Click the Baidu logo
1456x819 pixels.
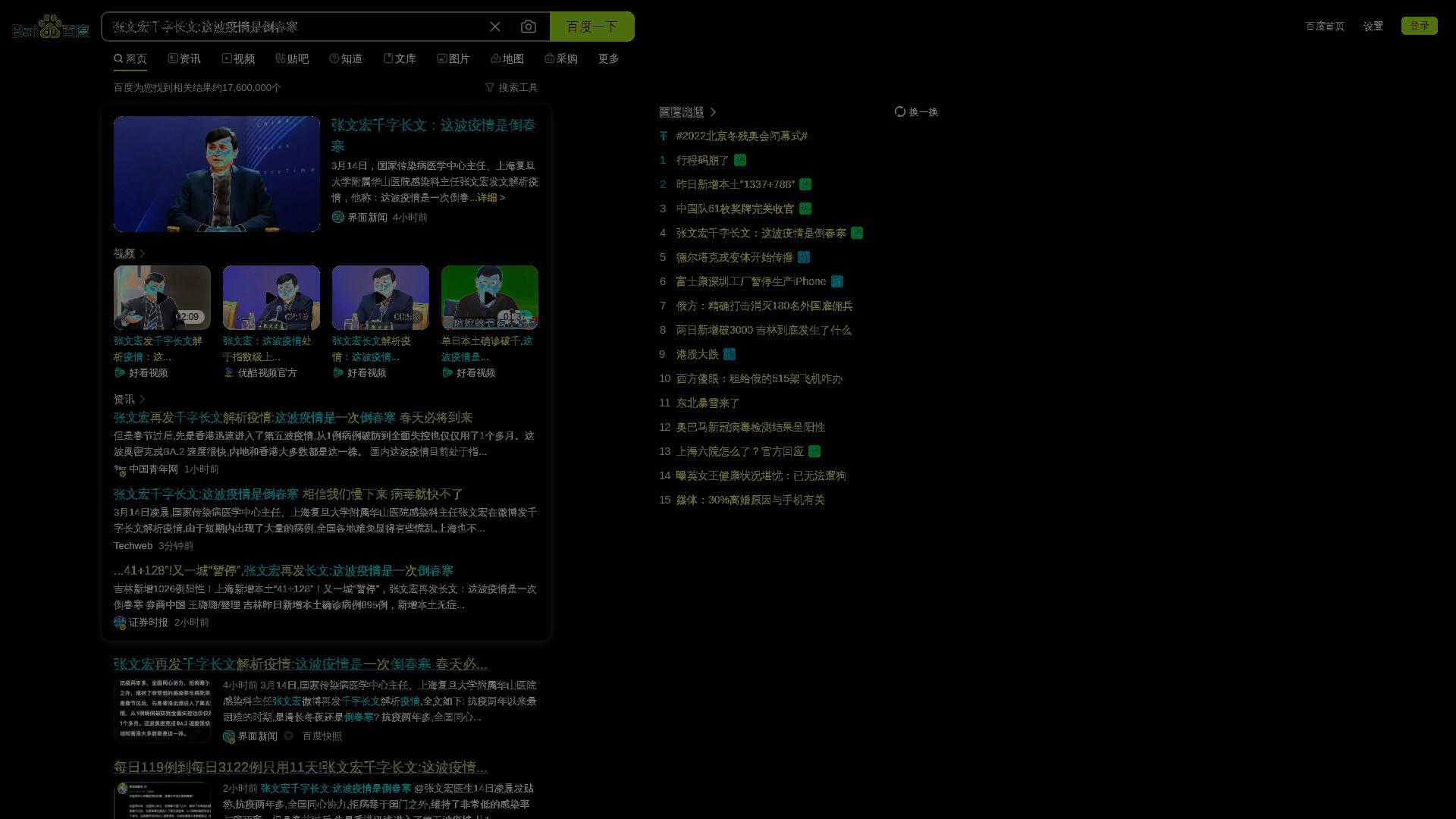51,27
